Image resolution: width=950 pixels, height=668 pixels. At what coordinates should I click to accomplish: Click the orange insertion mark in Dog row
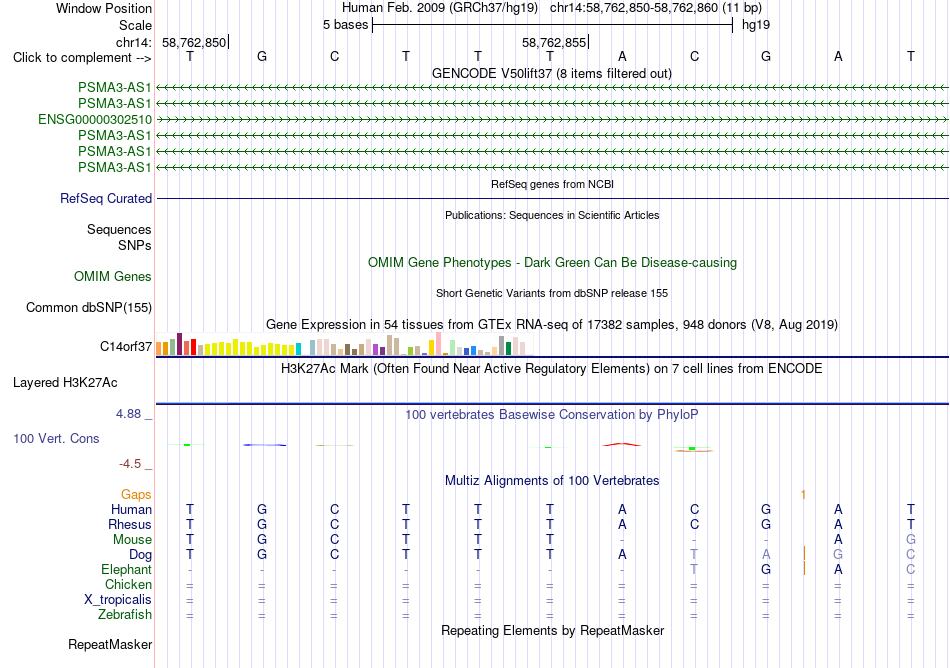point(804,554)
